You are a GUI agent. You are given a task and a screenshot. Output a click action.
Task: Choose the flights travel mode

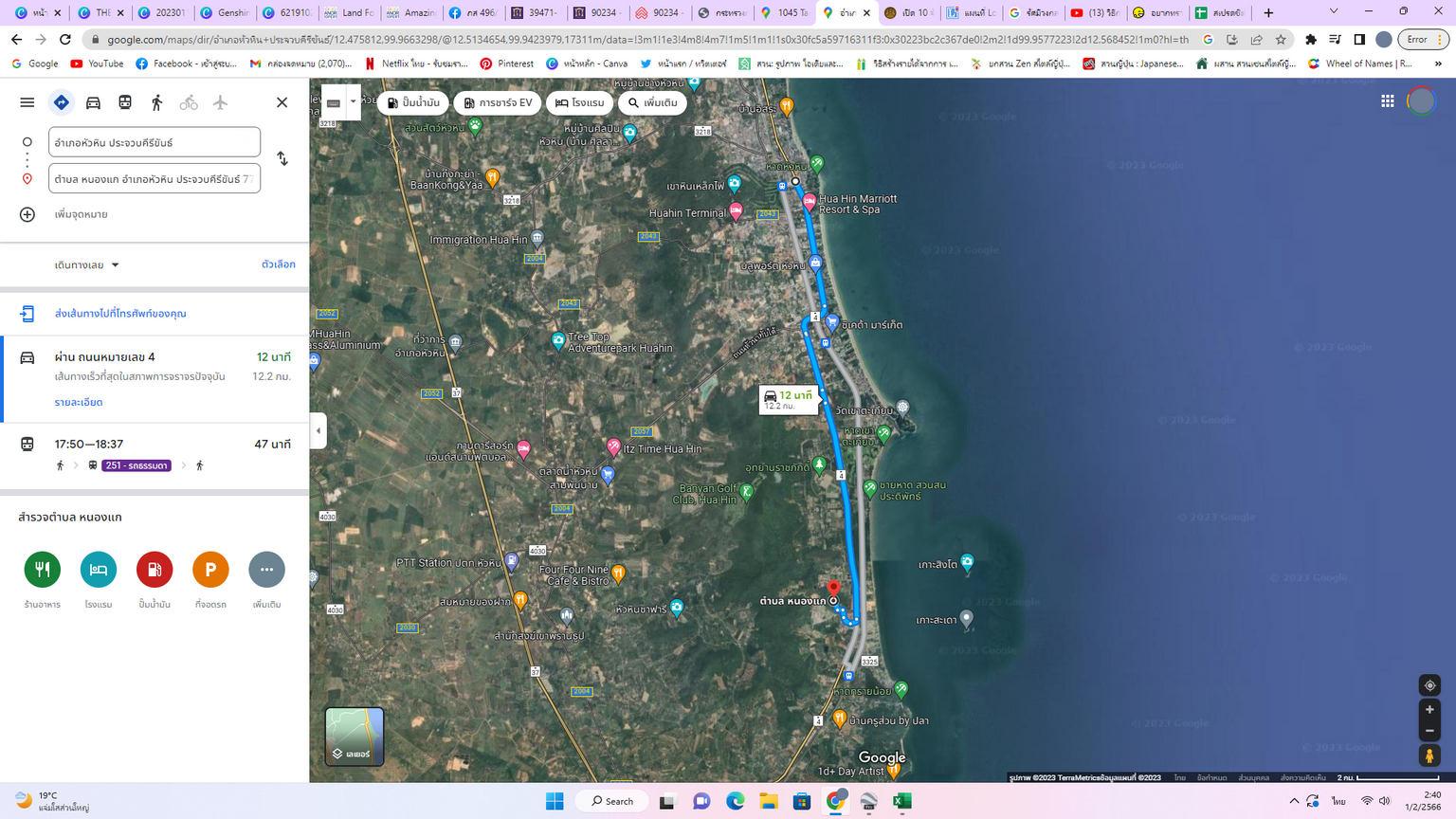click(220, 102)
